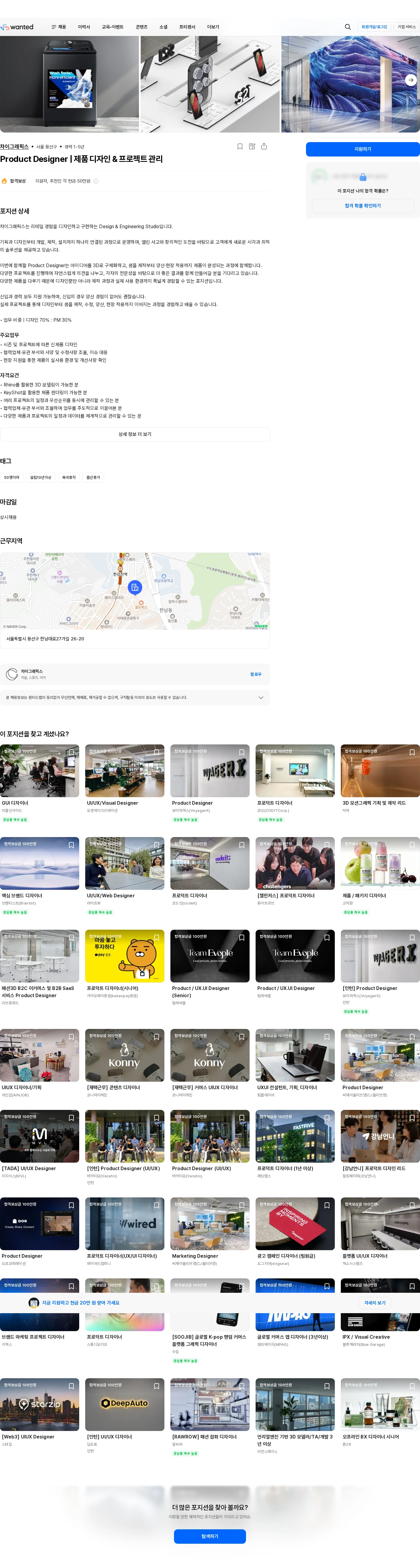420x1568 pixels.
Task: Click the share icon near job title
Action: (x=264, y=147)
